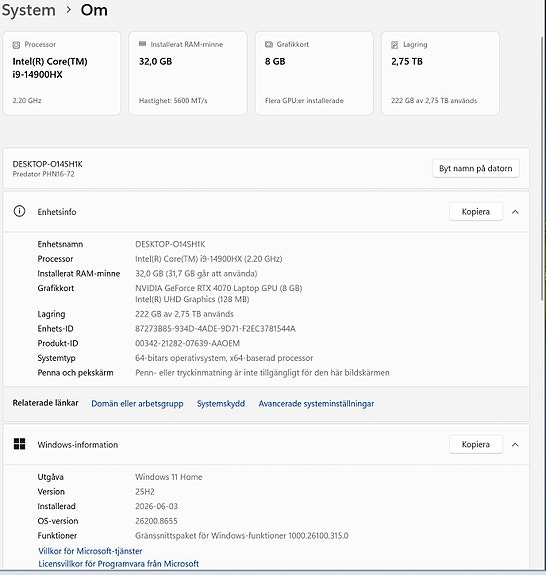Copy Windows-information with its Kopiera button
The image size is (546, 575).
point(476,444)
